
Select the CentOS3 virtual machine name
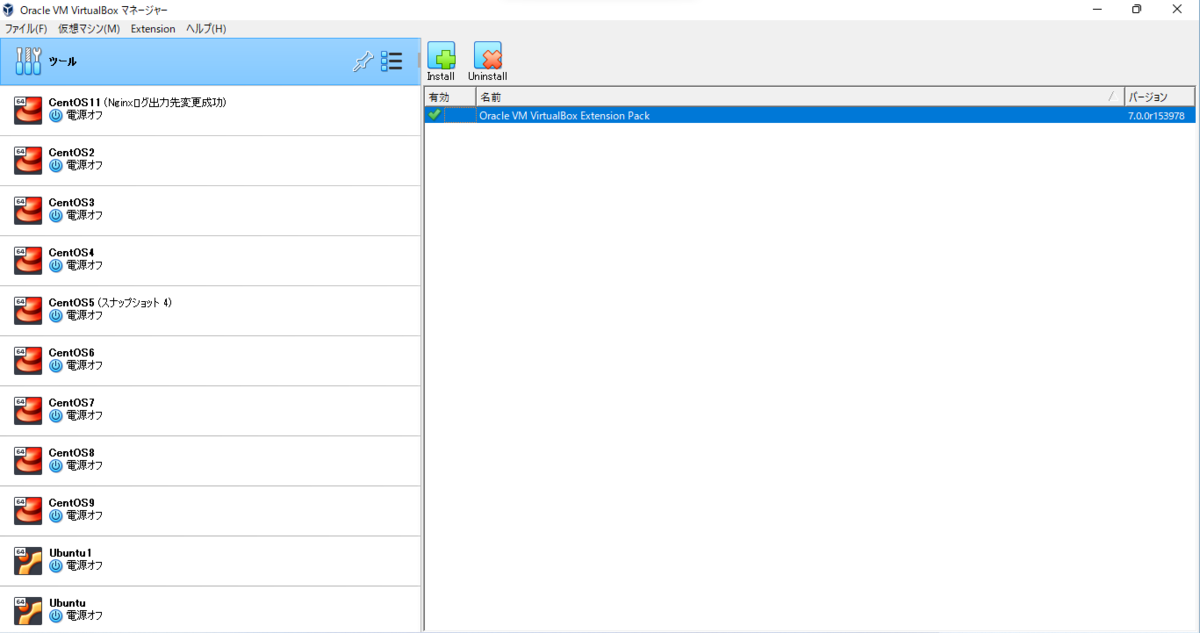(x=71, y=203)
